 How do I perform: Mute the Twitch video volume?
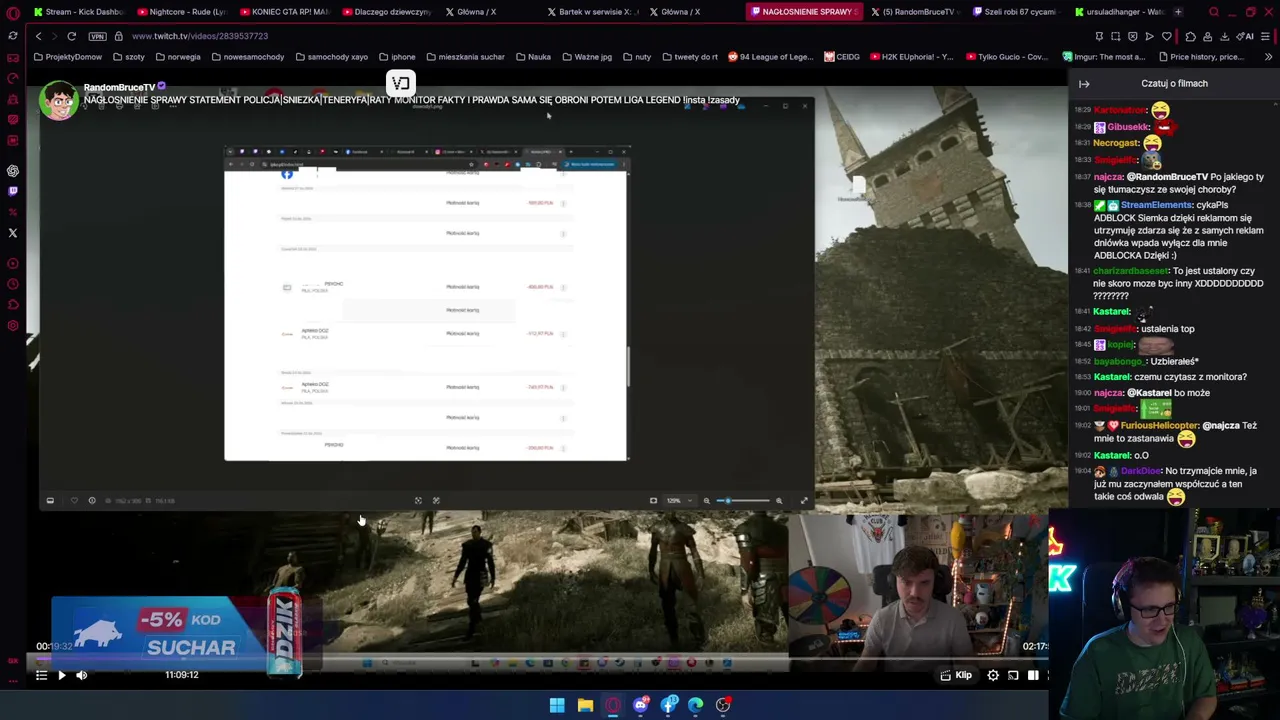point(82,676)
